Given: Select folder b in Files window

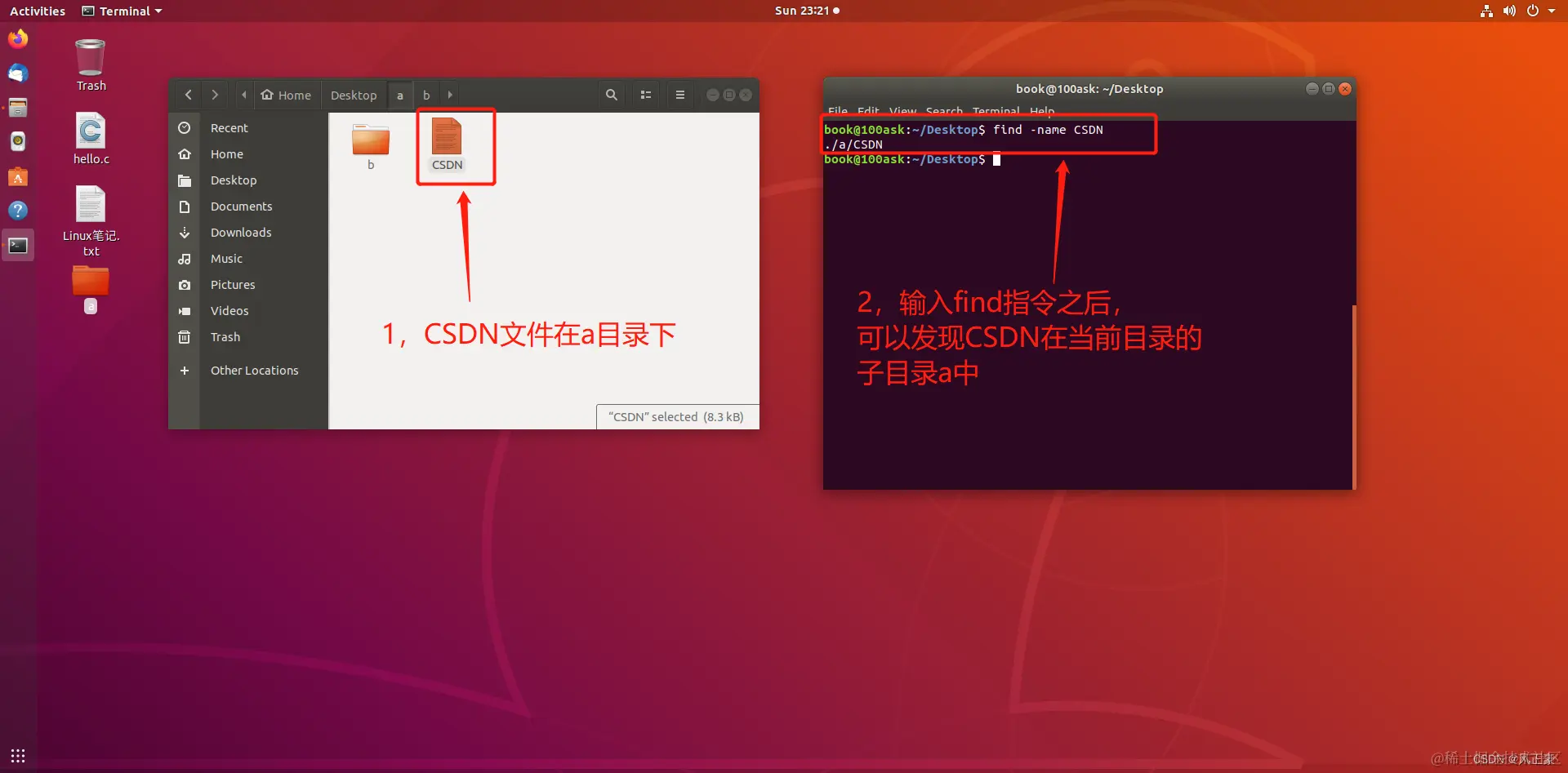Looking at the screenshot, I should coord(371,147).
